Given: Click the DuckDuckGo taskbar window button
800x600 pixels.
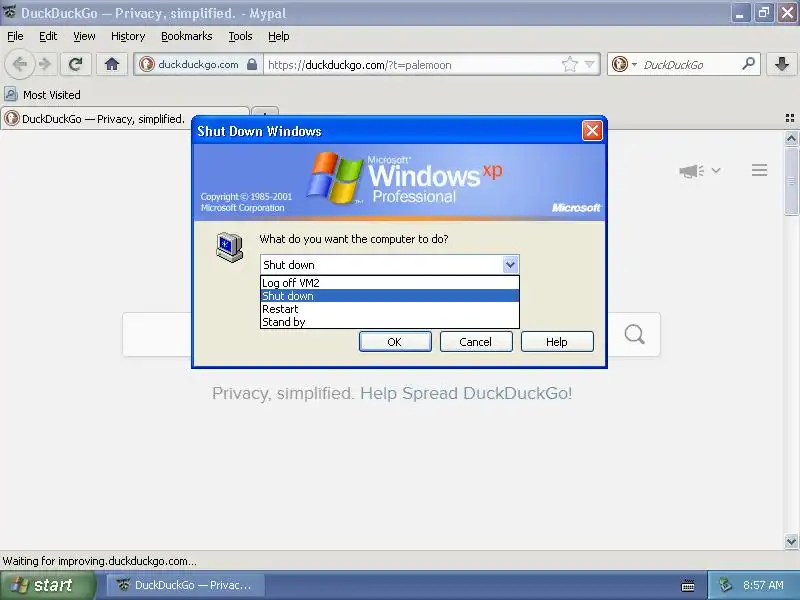Looking at the screenshot, I should pos(185,585).
